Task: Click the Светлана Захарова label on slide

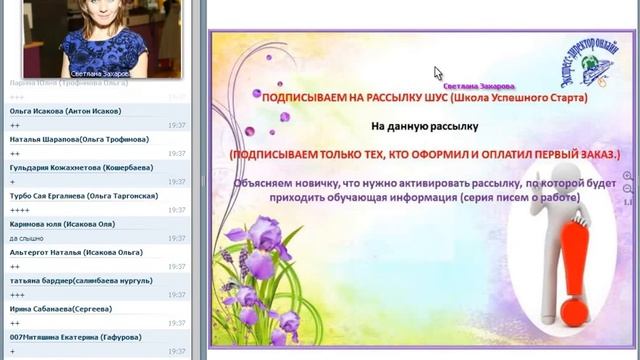Action: pyautogui.click(x=479, y=87)
